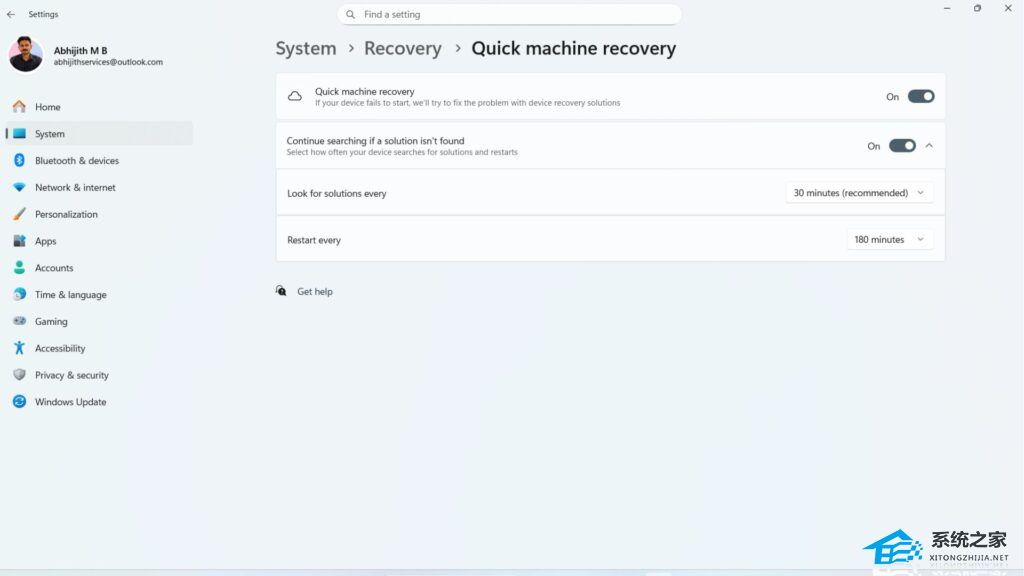Click the Get help headset icon
The width and height of the screenshot is (1024, 576).
(281, 291)
